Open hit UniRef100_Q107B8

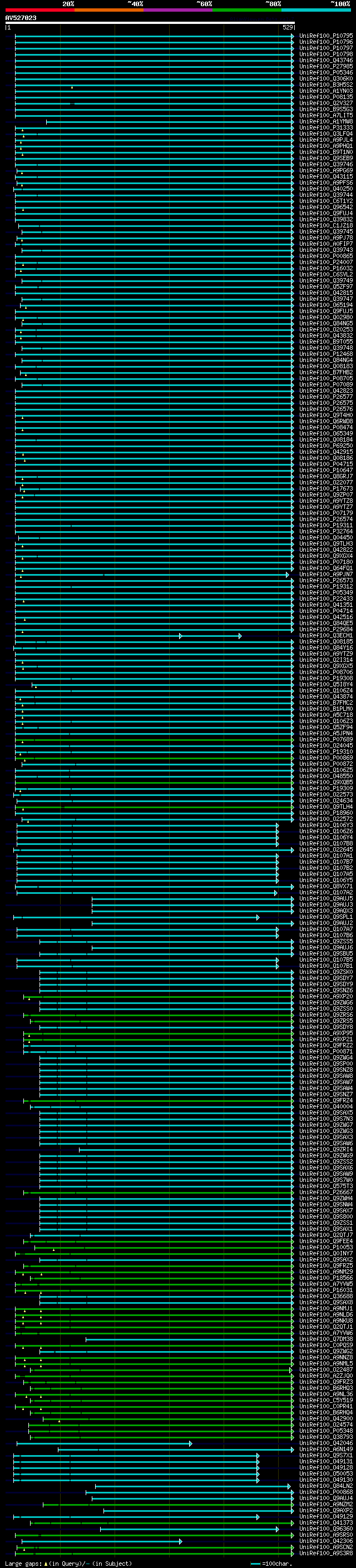325,843
